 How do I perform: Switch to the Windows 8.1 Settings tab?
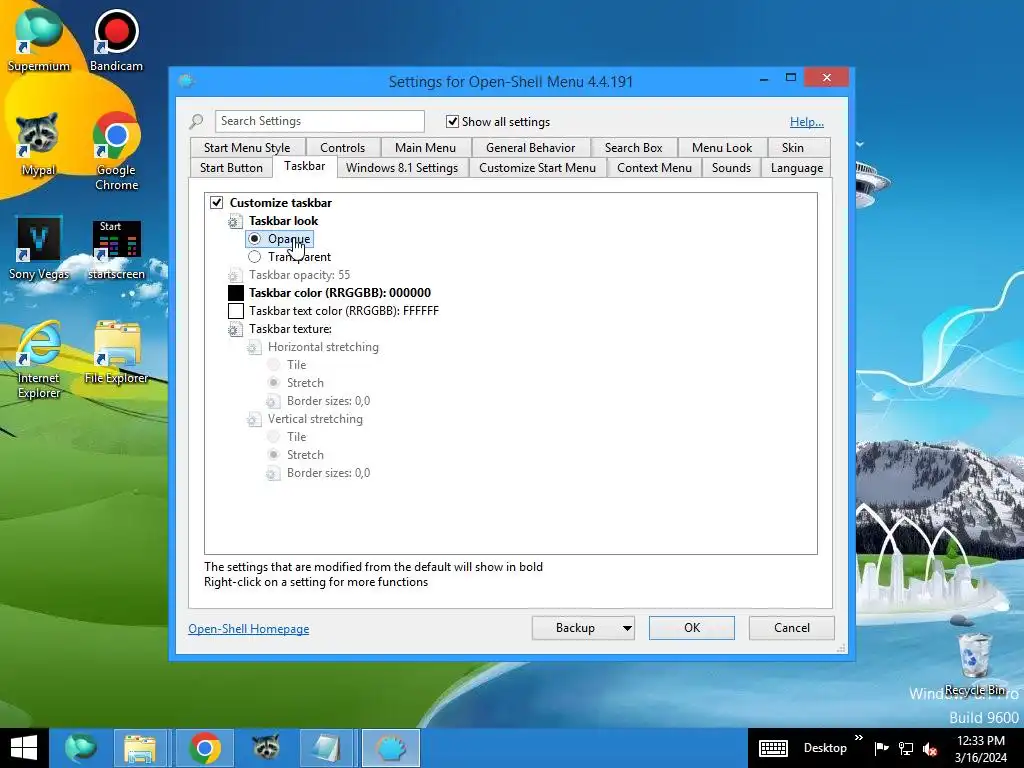[x=402, y=168]
